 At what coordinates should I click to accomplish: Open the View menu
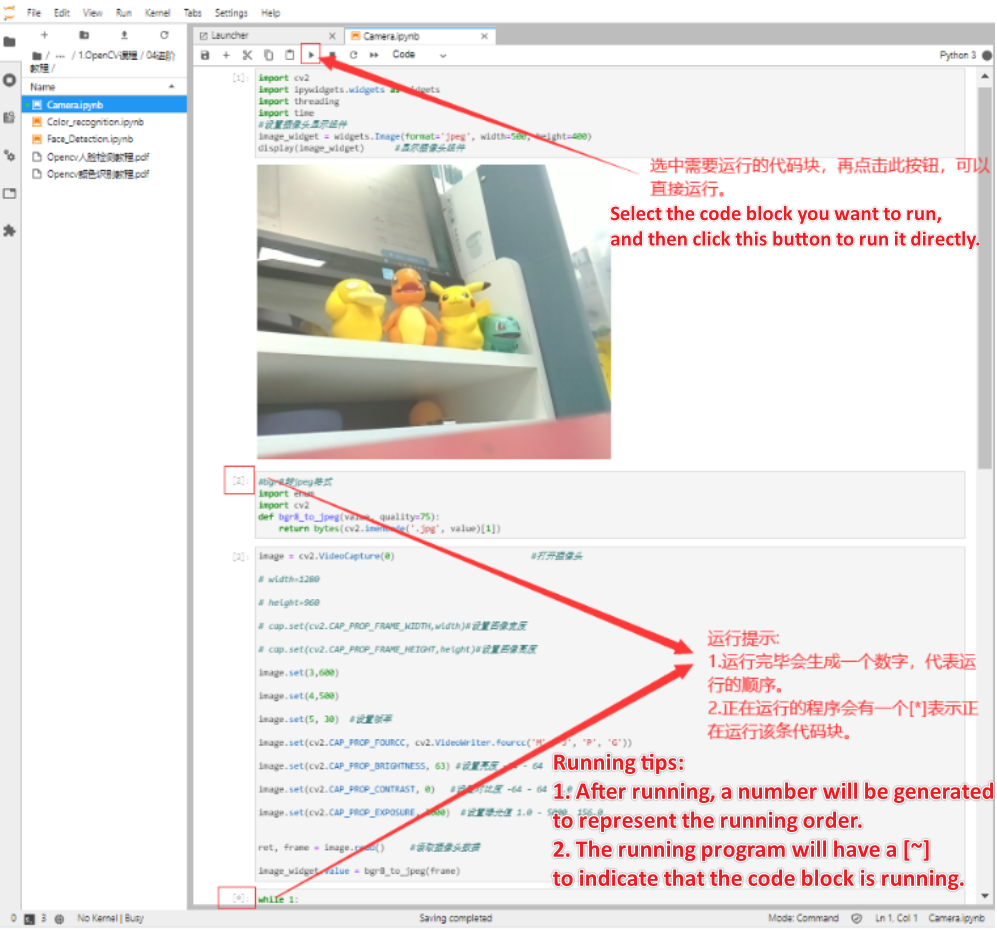92,13
